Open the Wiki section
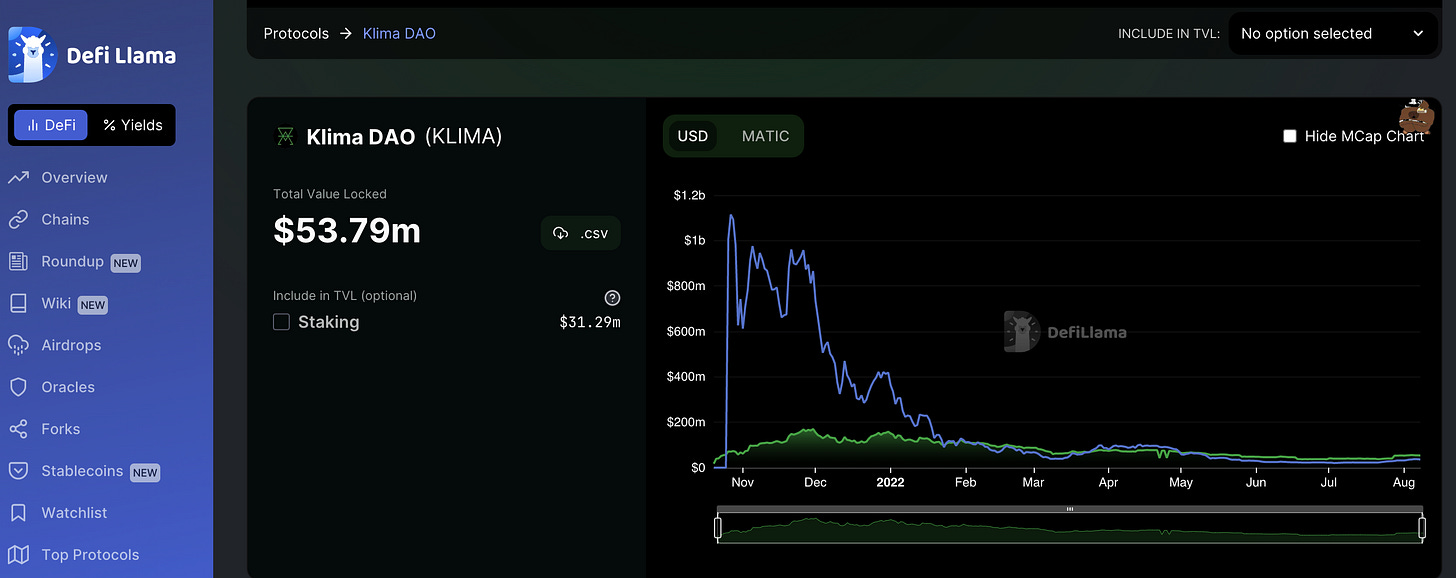Viewport: 1456px width, 578px height. click(x=56, y=303)
